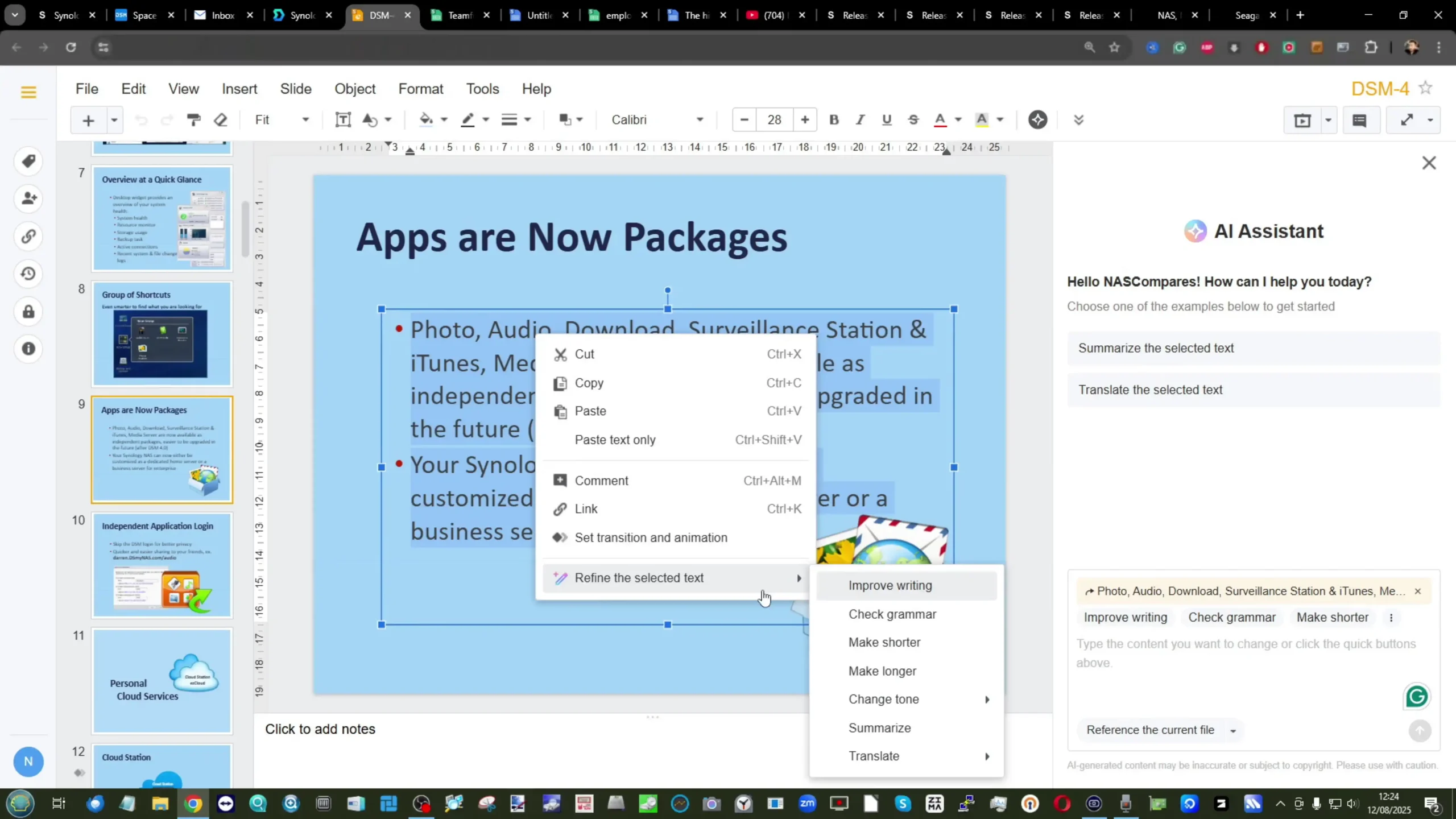Open the comments panel icon
The height and width of the screenshot is (819, 1456).
coord(1359,120)
